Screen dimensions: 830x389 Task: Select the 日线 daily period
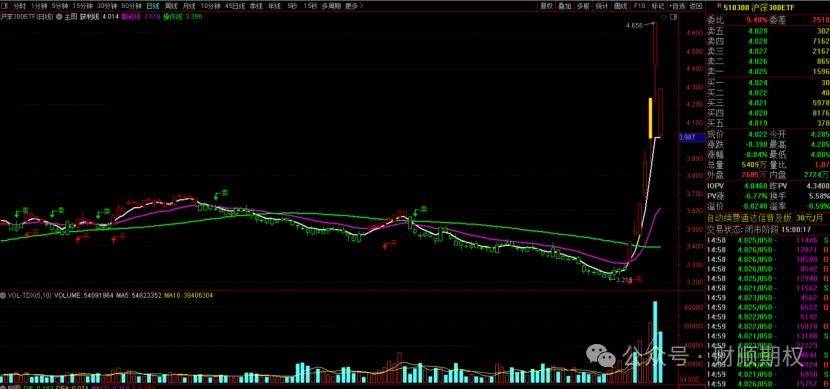click(x=153, y=6)
